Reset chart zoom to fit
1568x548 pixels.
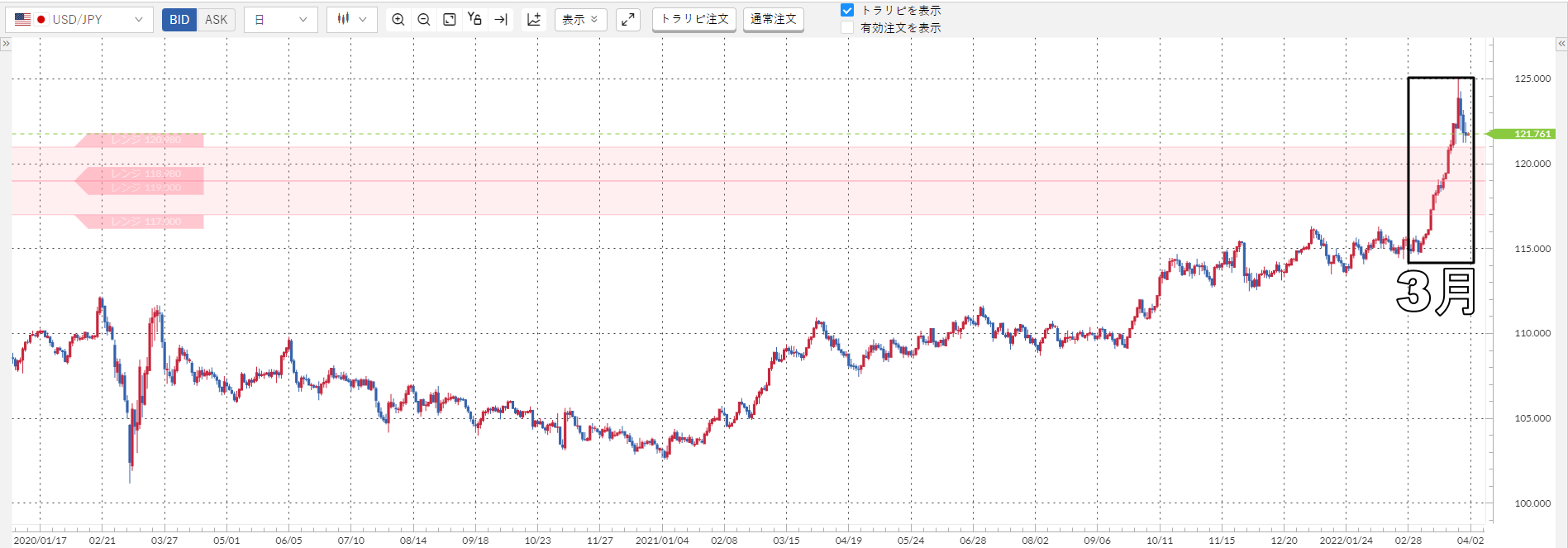tap(450, 19)
